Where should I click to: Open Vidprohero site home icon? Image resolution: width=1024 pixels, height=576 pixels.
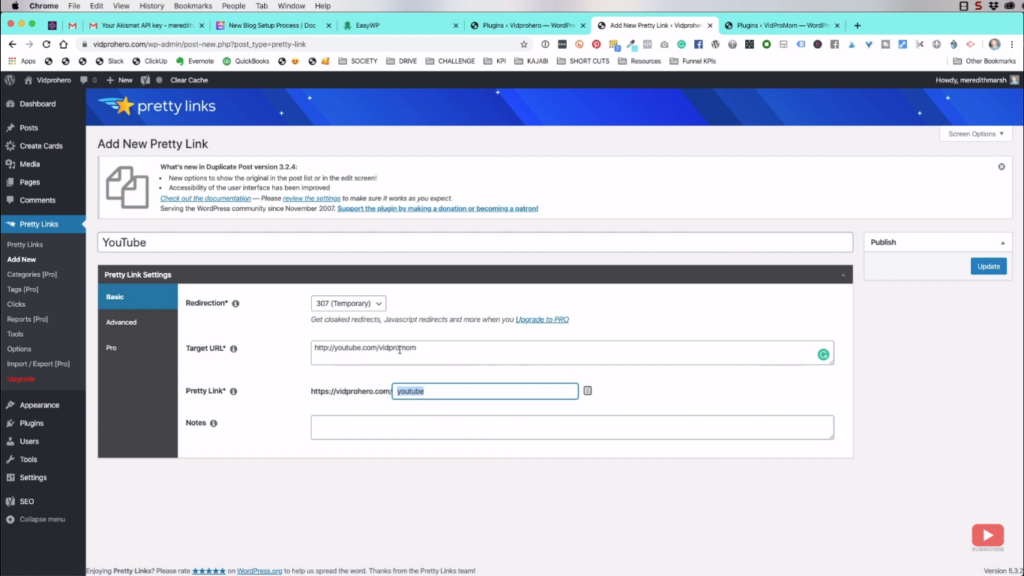[x=28, y=80]
